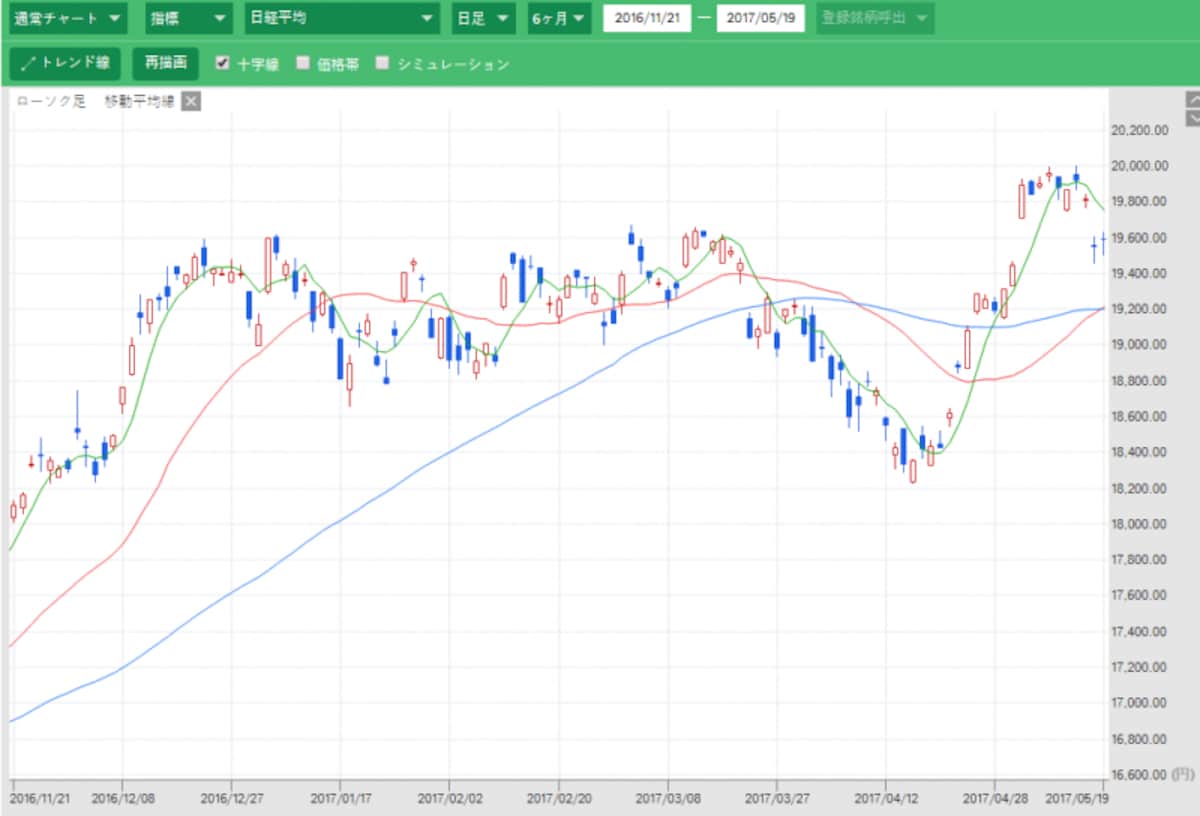The image size is (1200, 816).
Task: Click the end date field 2017/05/19
Action: 760,18
